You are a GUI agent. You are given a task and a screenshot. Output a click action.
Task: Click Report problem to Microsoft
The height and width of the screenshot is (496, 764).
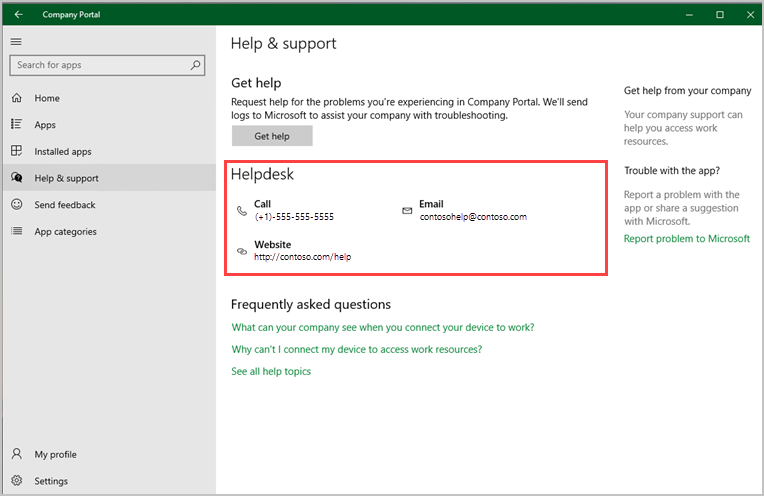[687, 239]
